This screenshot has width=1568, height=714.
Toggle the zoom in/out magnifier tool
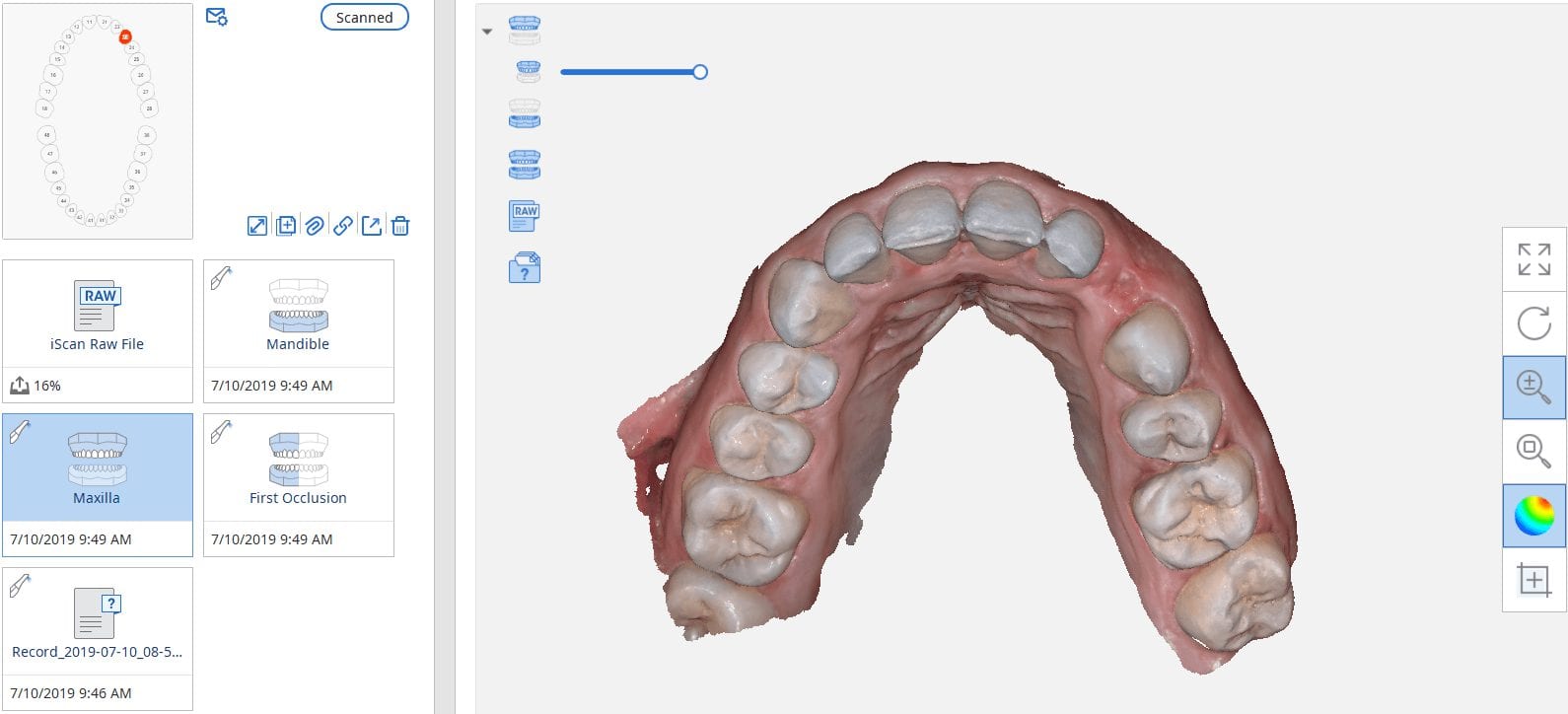click(1533, 388)
